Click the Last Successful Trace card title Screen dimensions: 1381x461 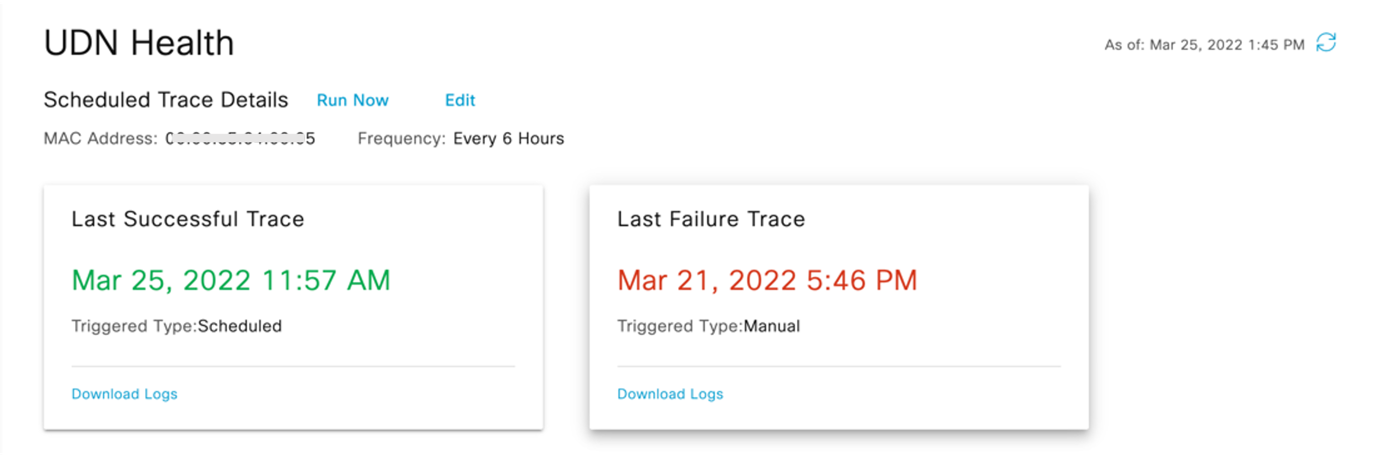(x=188, y=219)
